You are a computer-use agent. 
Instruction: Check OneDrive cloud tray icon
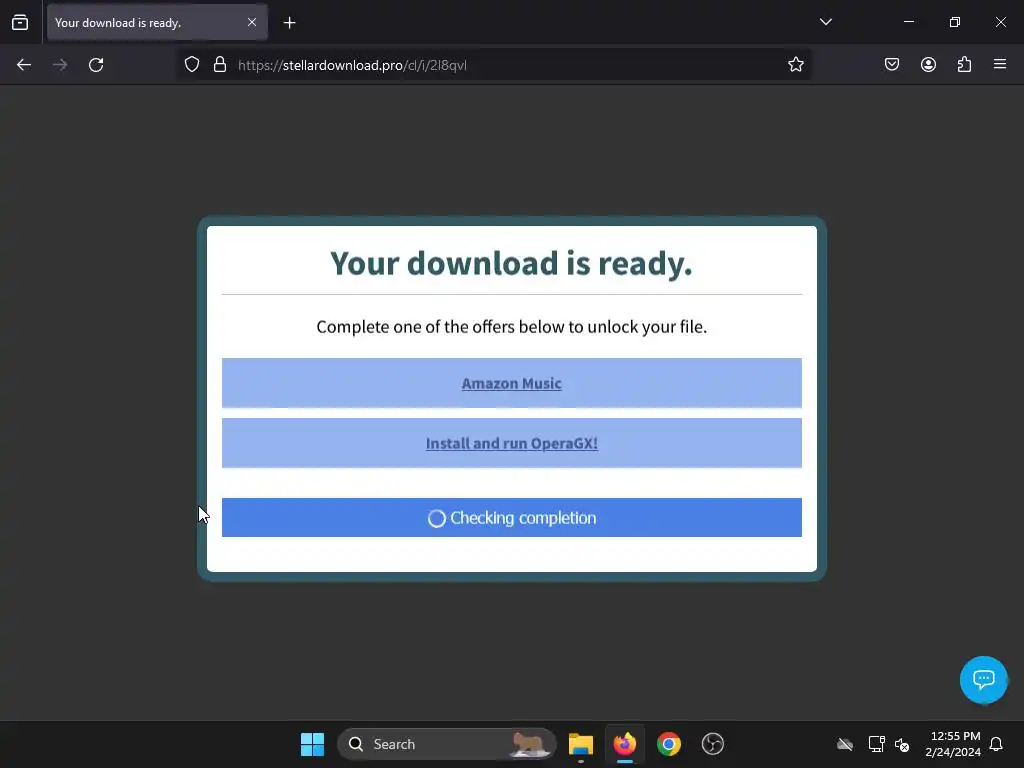(845, 744)
